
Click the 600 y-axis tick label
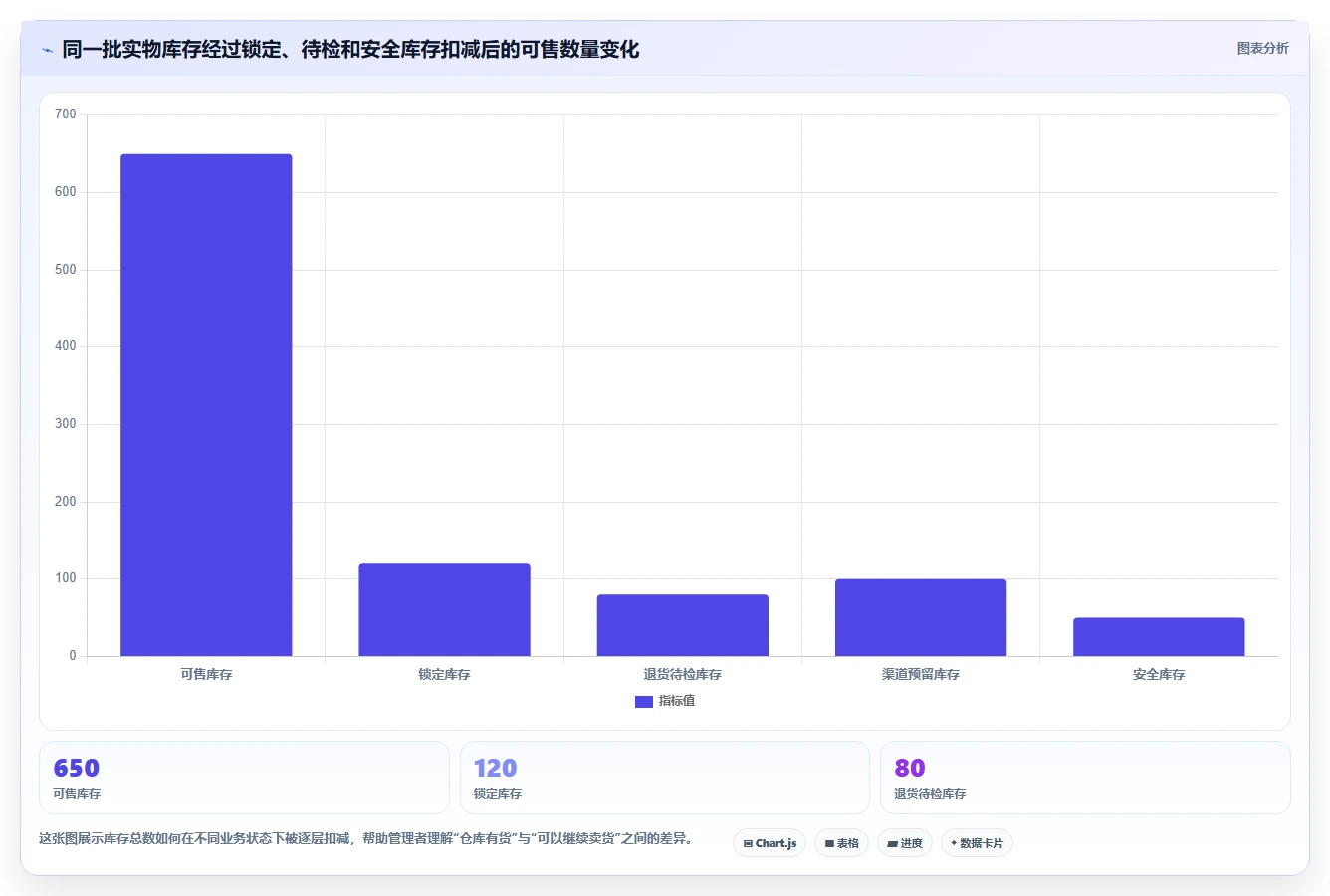tap(66, 192)
